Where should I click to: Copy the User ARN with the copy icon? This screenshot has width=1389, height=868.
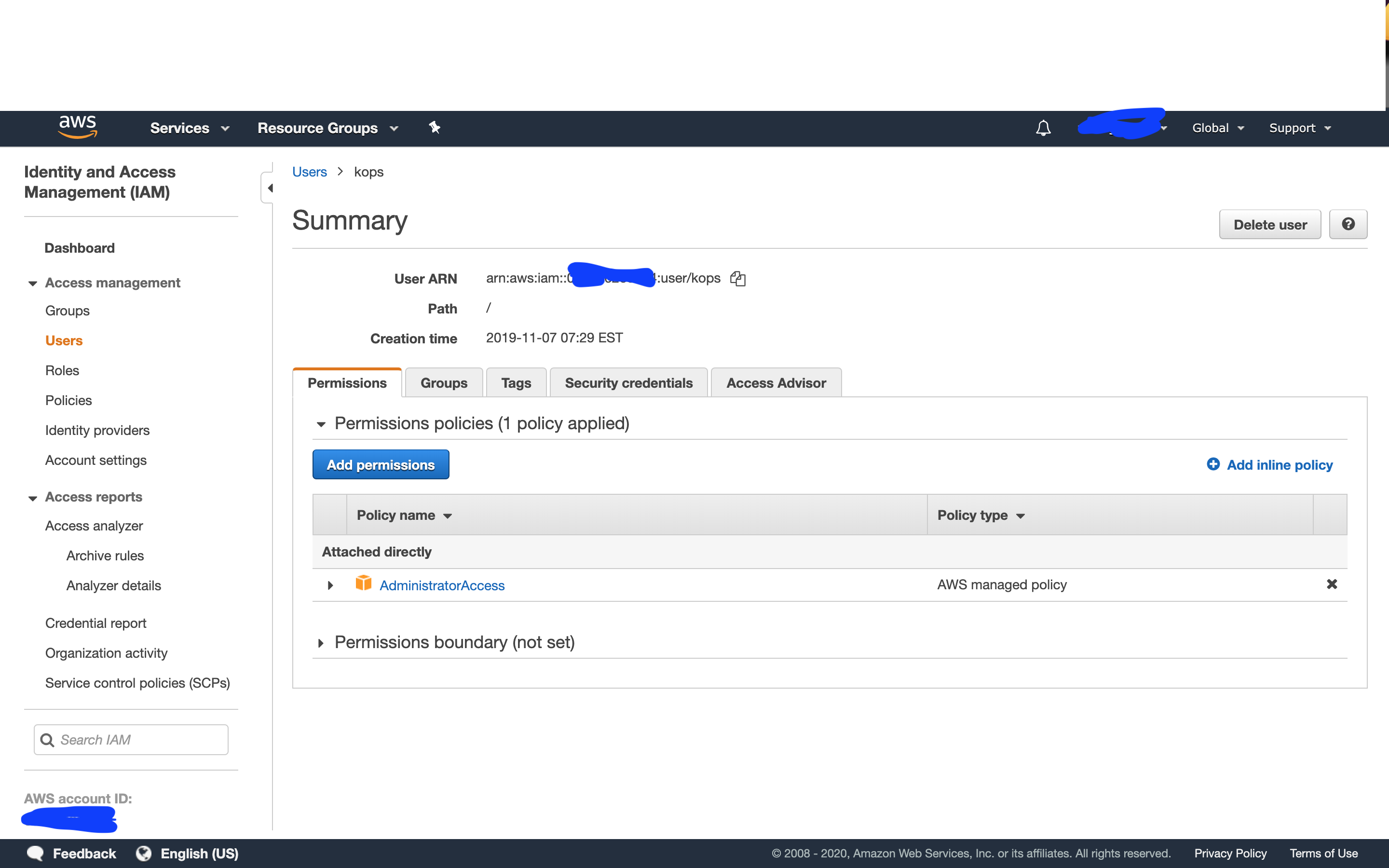(x=737, y=278)
